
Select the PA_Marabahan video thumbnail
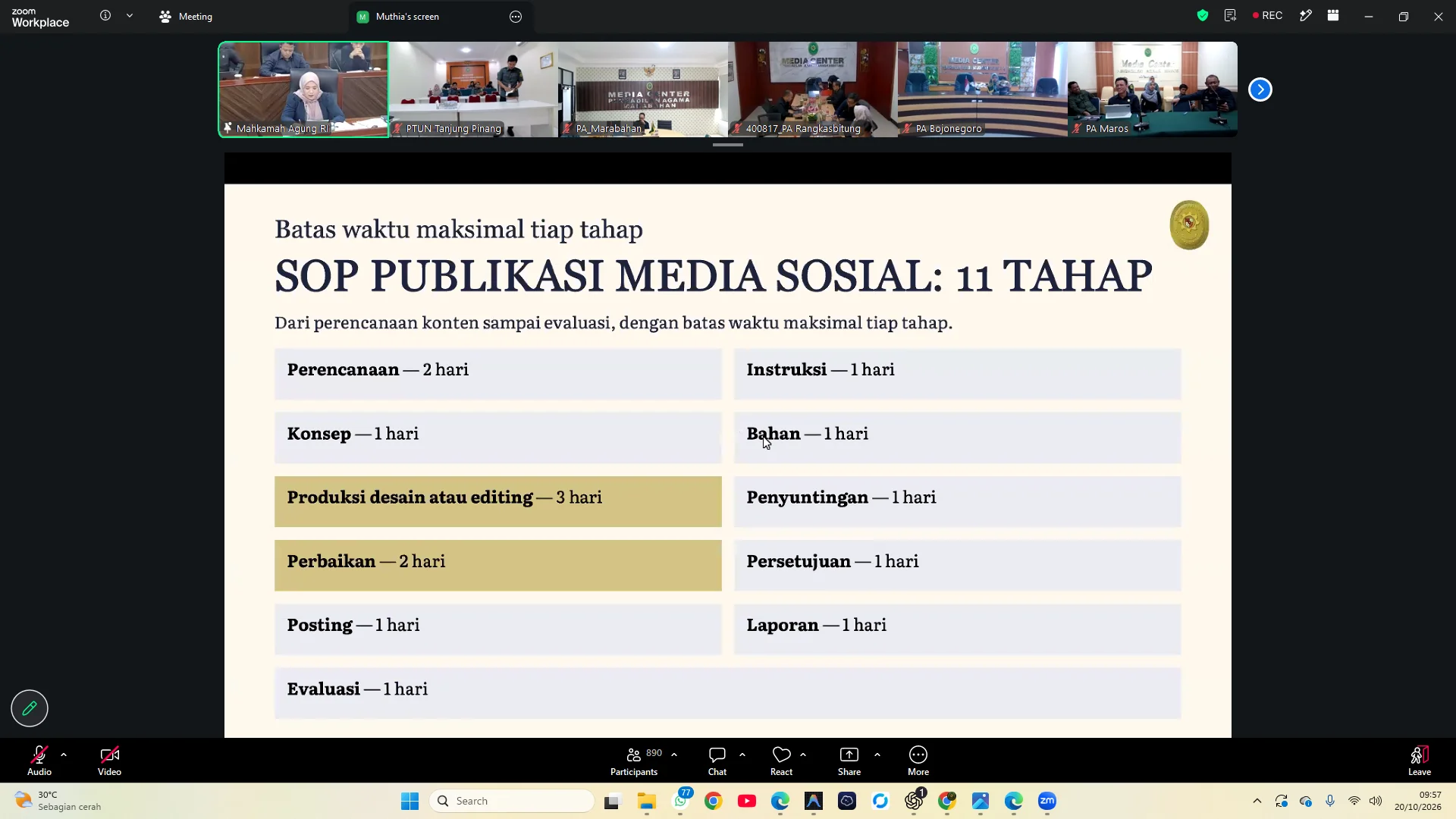click(643, 89)
